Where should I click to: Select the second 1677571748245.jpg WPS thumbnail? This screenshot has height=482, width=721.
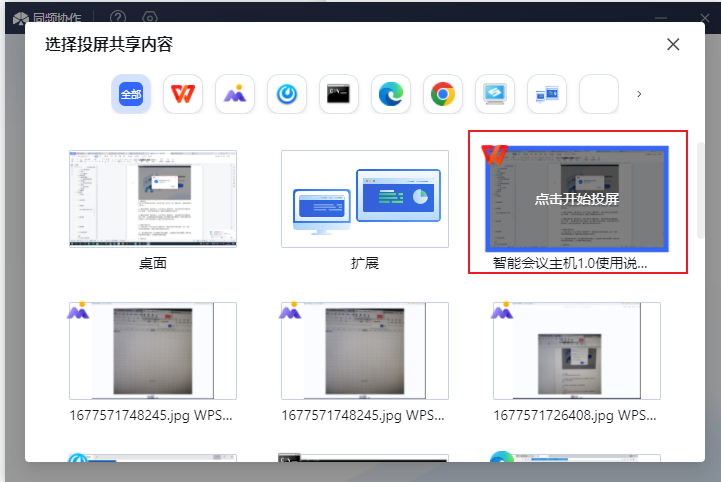coord(365,350)
